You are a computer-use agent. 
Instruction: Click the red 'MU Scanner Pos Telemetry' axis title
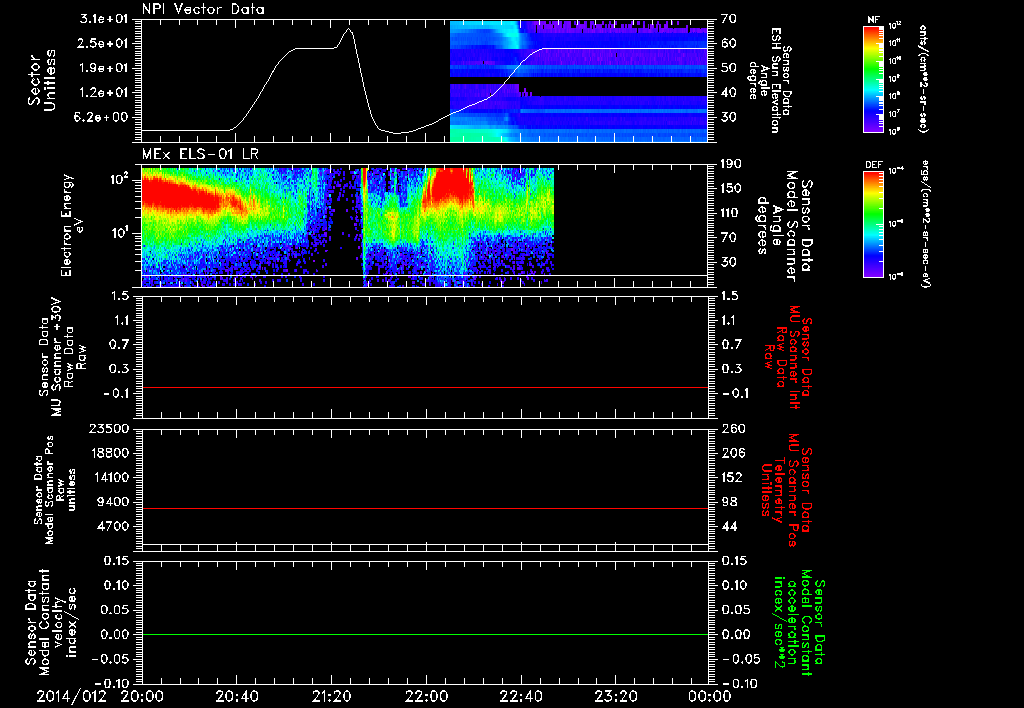click(786, 490)
